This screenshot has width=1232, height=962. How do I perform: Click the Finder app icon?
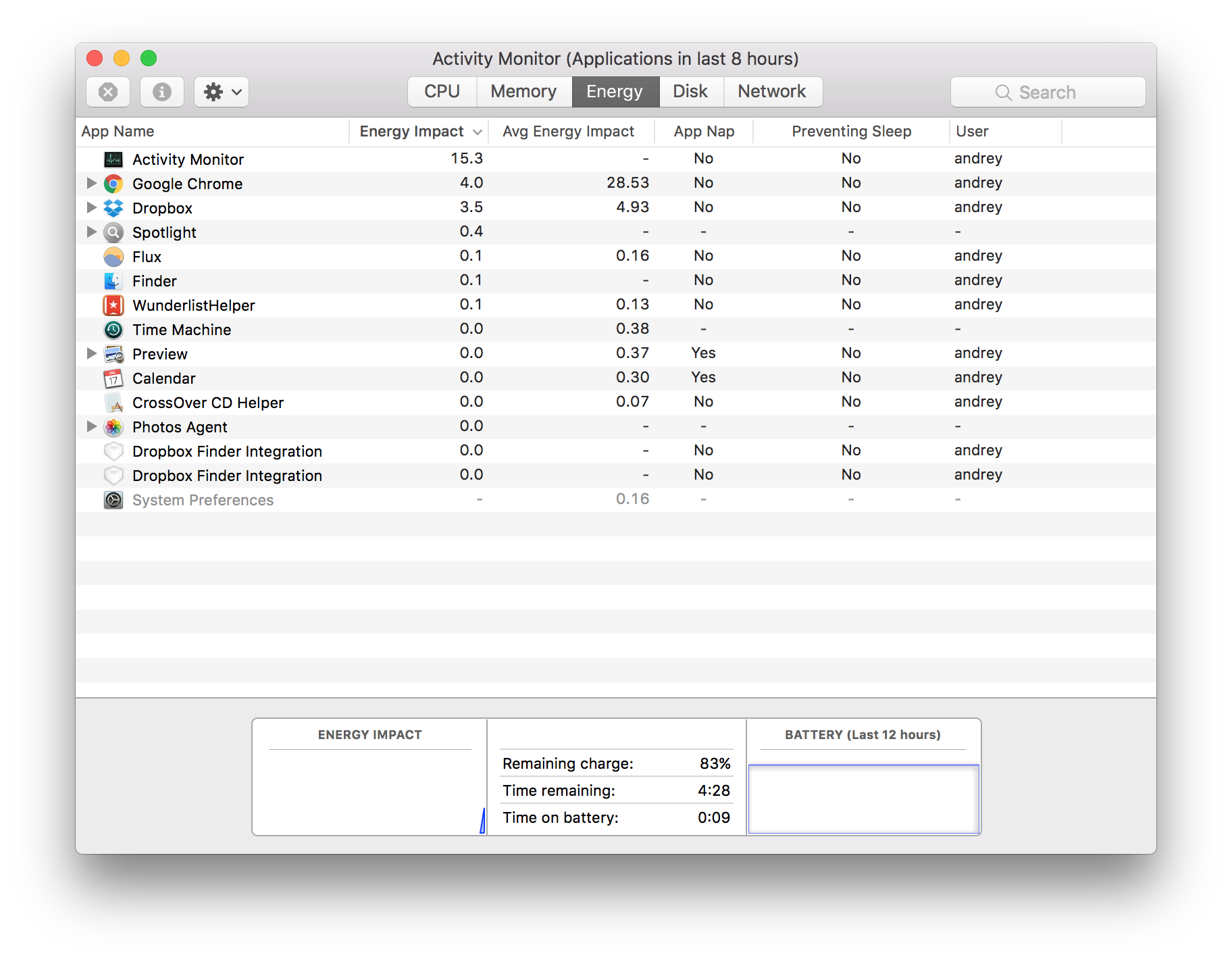[x=113, y=281]
